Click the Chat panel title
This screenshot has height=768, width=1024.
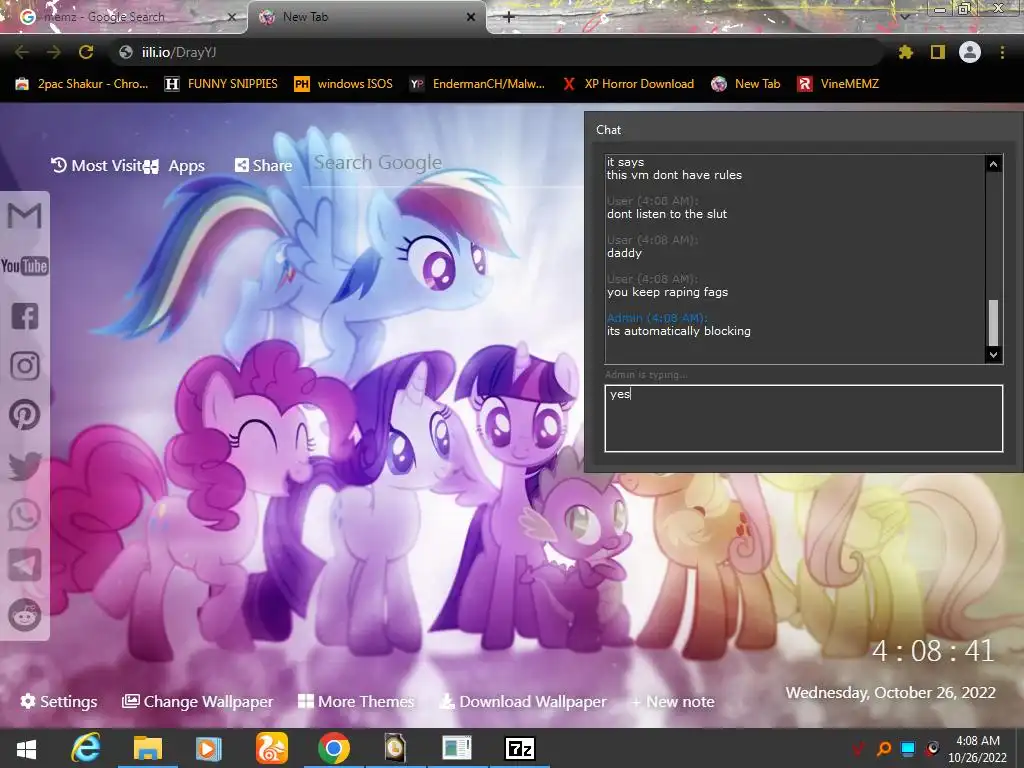[608, 130]
